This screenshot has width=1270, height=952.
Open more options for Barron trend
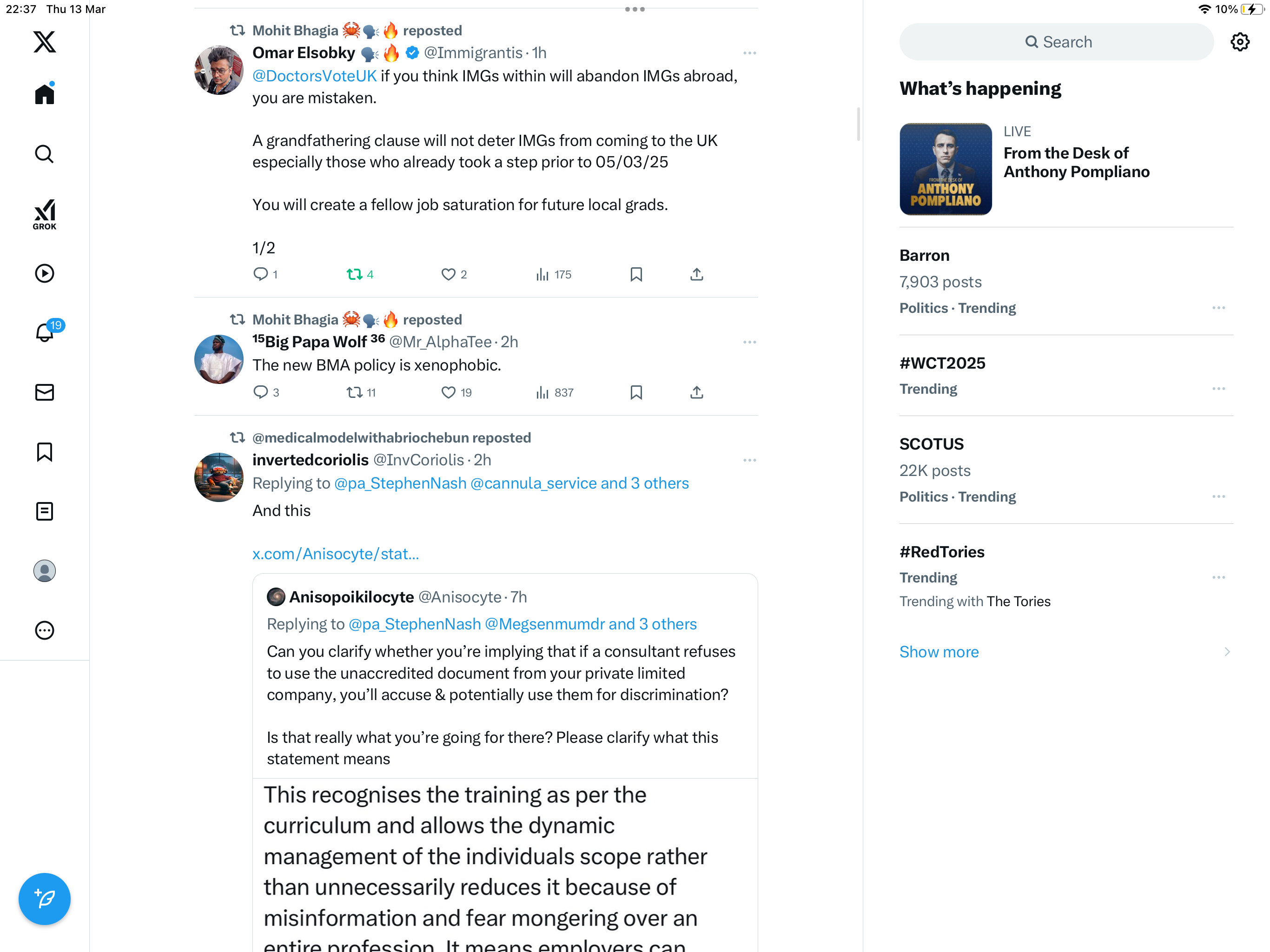tap(1218, 308)
